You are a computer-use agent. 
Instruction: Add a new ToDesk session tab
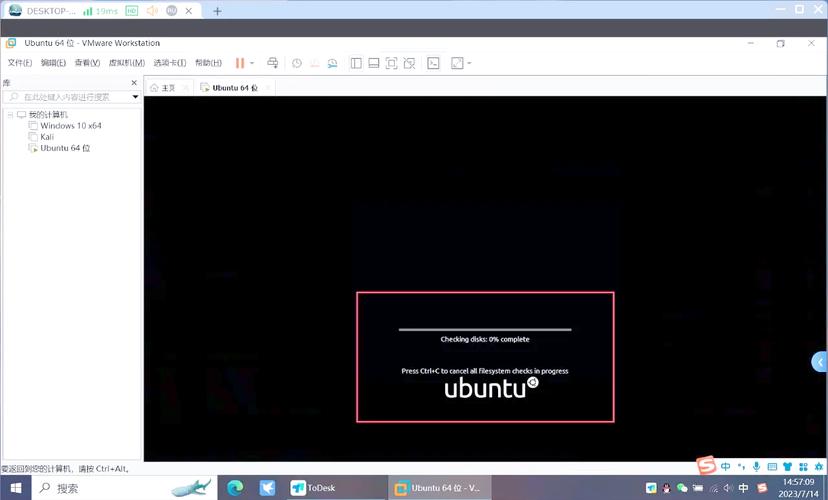pyautogui.click(x=217, y=11)
